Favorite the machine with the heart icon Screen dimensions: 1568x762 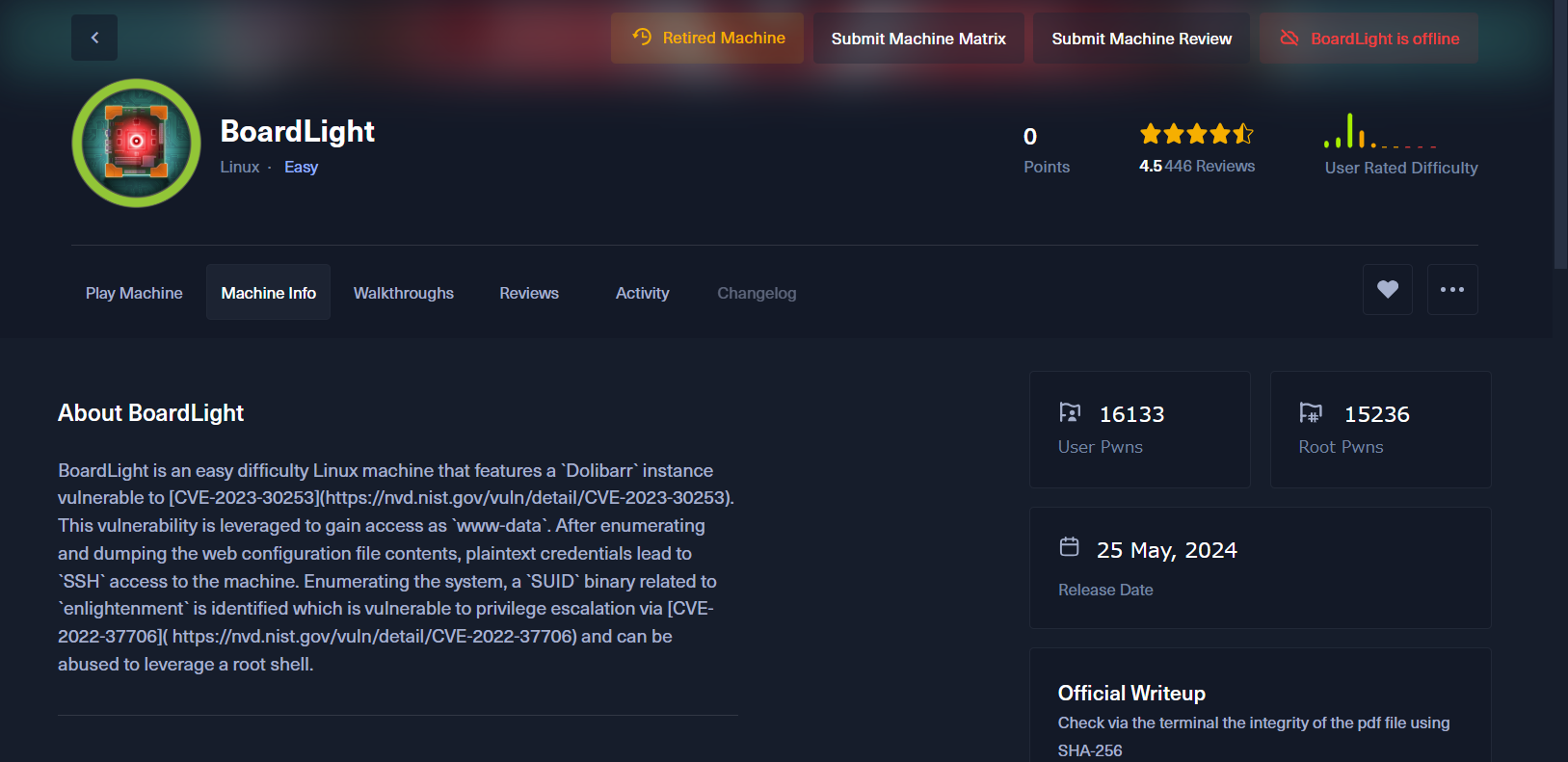[x=1388, y=289]
